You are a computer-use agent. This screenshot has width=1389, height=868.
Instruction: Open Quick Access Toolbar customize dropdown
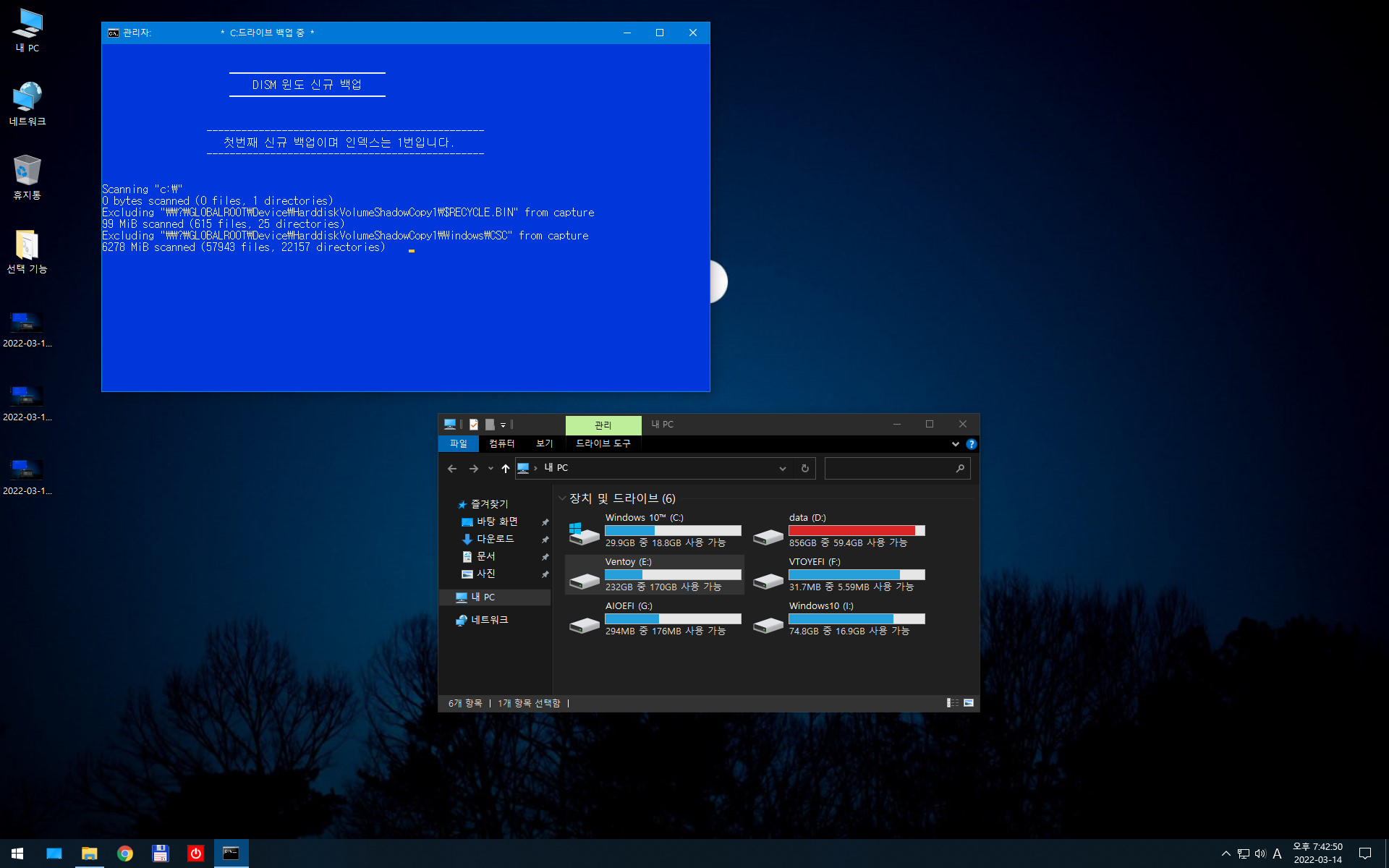tap(504, 425)
